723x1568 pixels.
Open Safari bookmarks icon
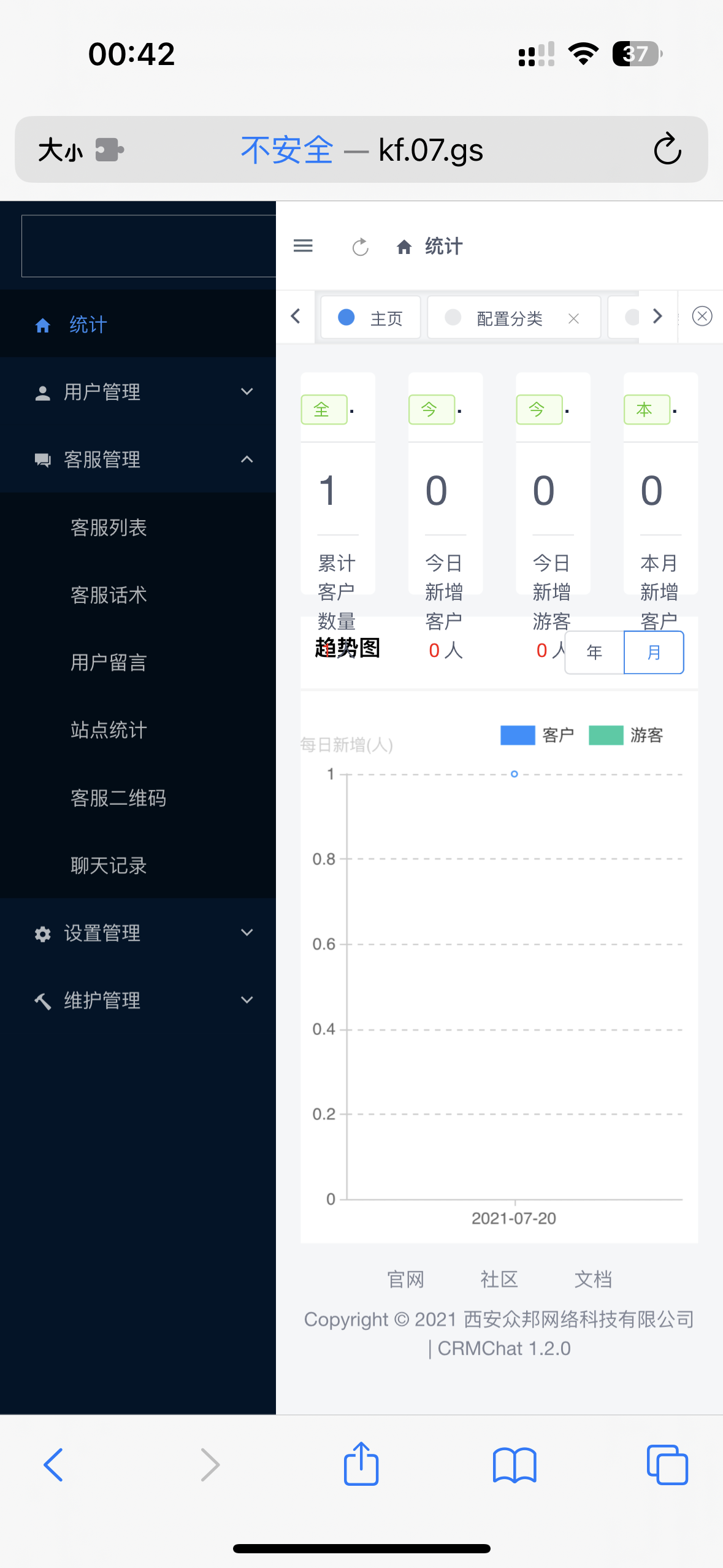click(514, 1465)
